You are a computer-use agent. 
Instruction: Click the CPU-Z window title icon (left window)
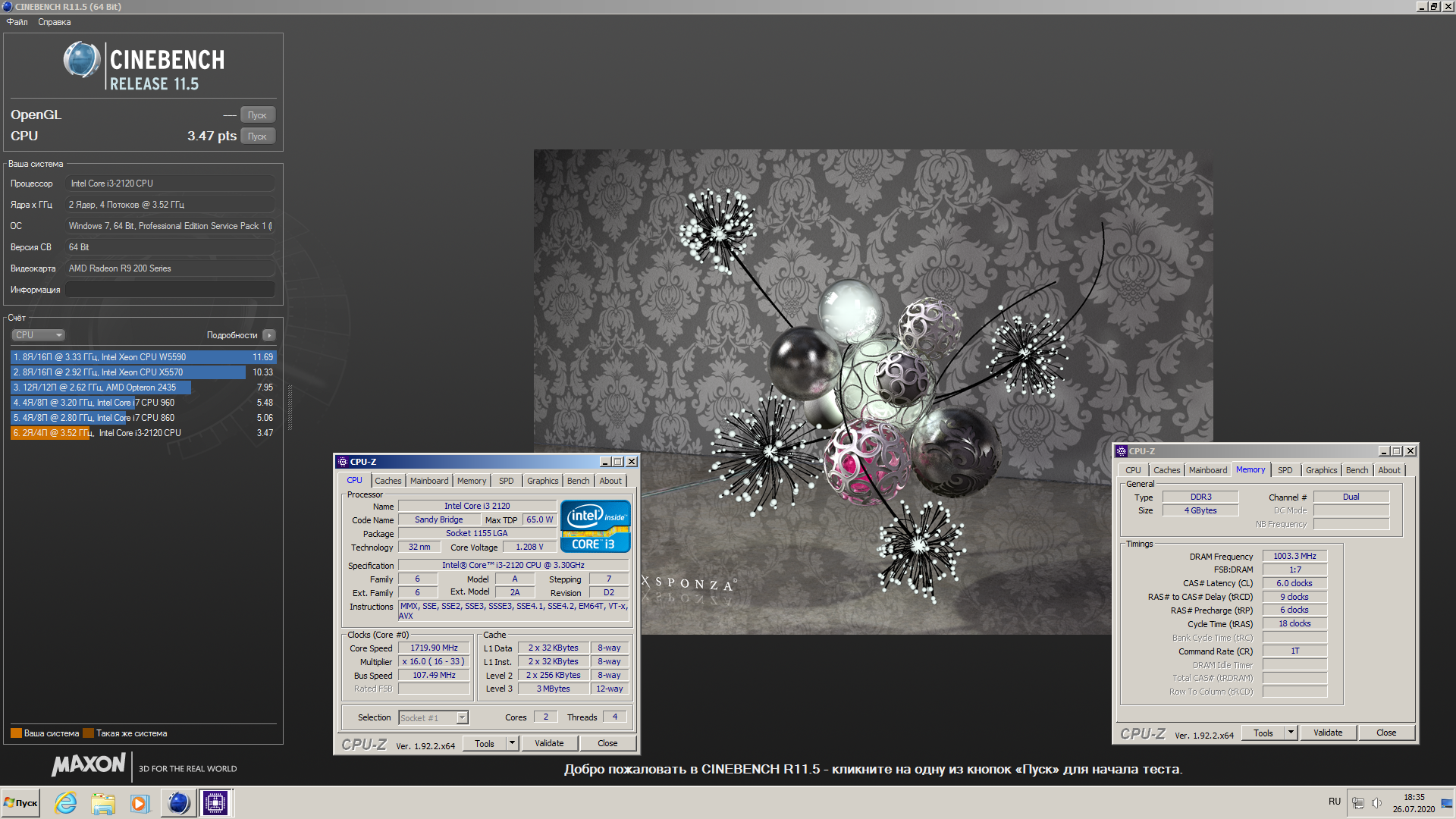tap(343, 462)
